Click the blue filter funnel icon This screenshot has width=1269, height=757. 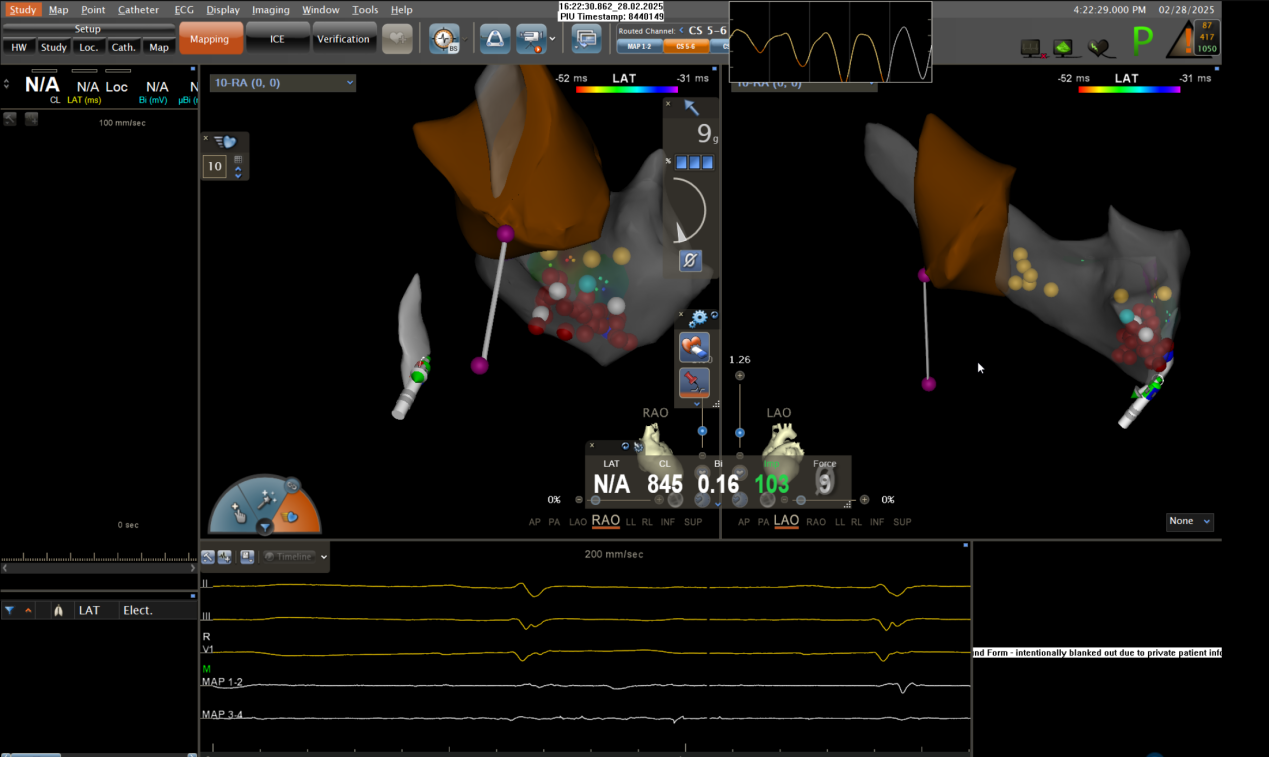click(x=9, y=610)
